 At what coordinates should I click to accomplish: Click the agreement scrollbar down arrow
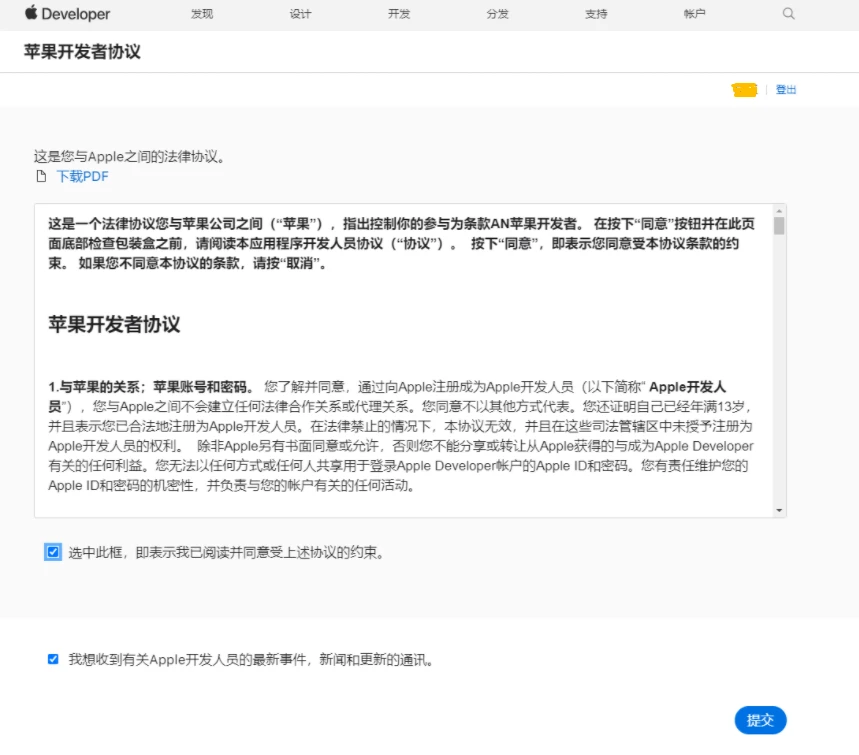(779, 510)
